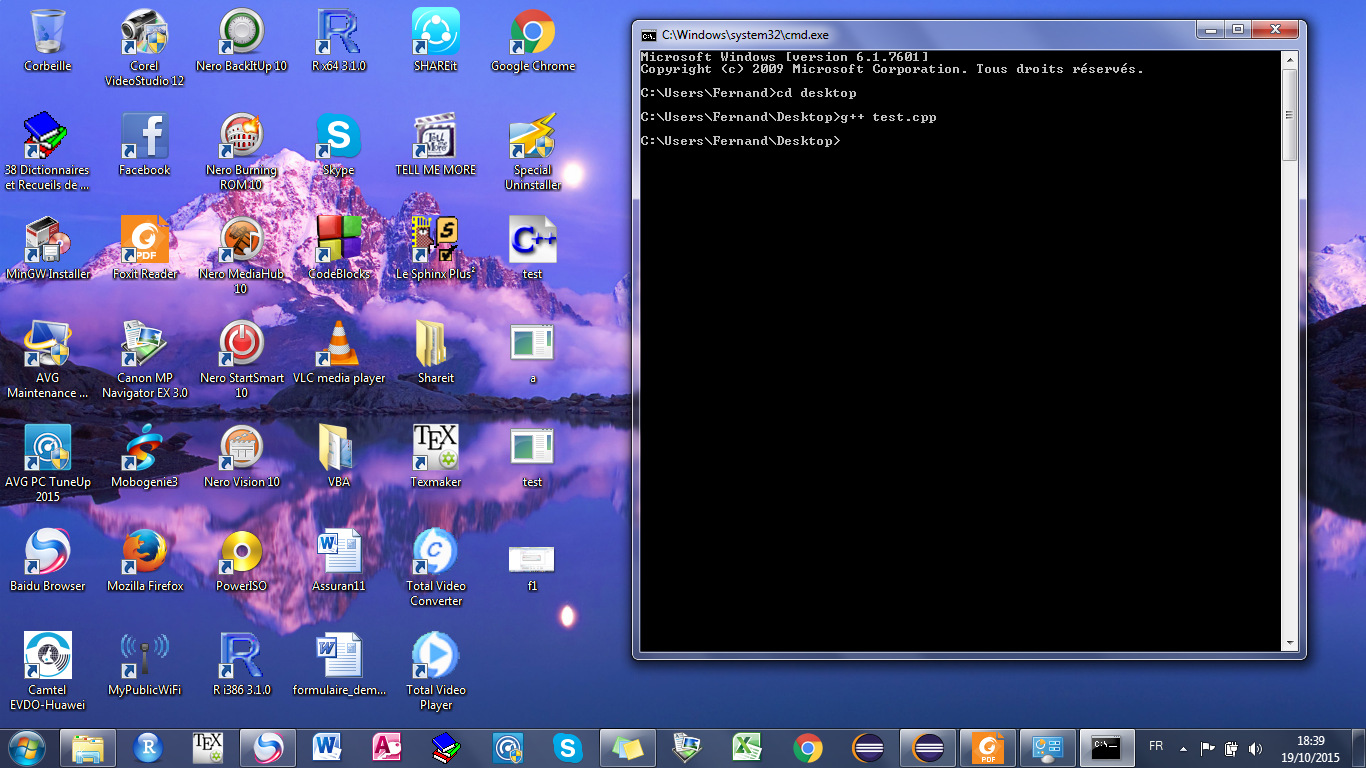This screenshot has width=1366, height=768.
Task: Select the VBA folder on desktop
Action: click(339, 456)
